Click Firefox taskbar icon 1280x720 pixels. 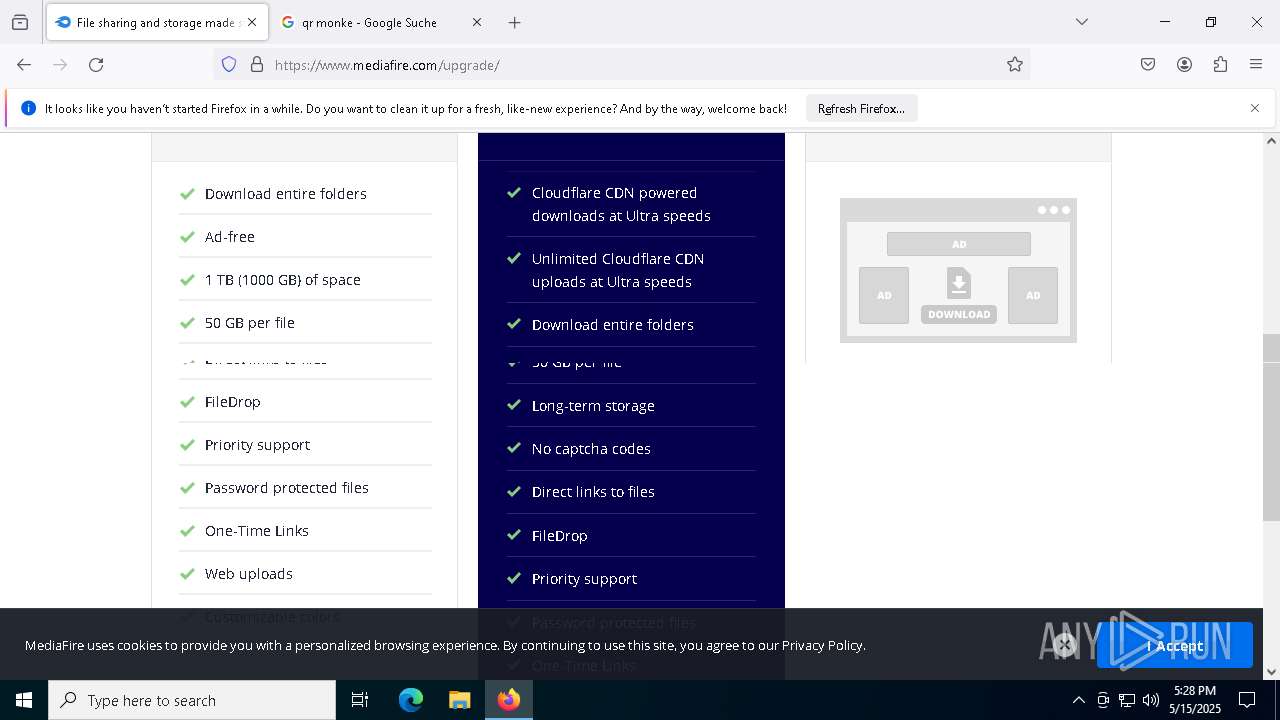[509, 700]
